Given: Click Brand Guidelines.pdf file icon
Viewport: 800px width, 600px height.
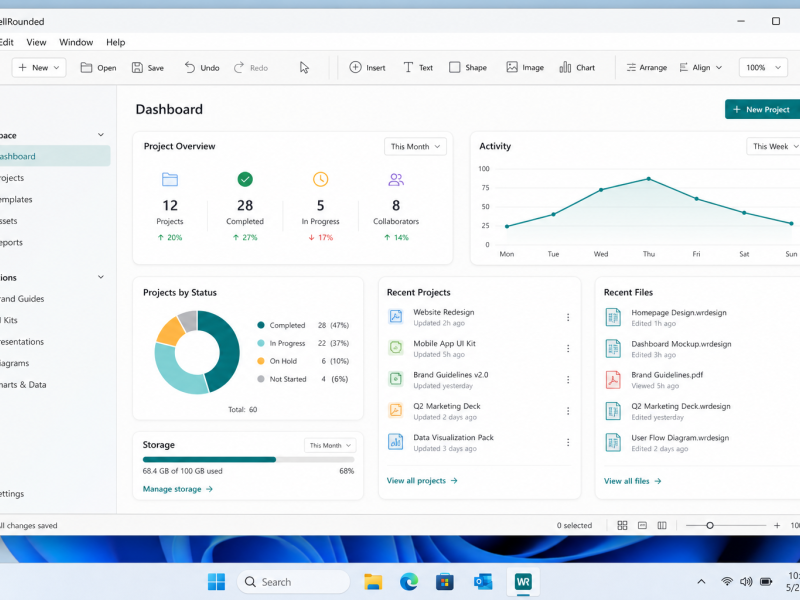Looking at the screenshot, I should (x=613, y=380).
